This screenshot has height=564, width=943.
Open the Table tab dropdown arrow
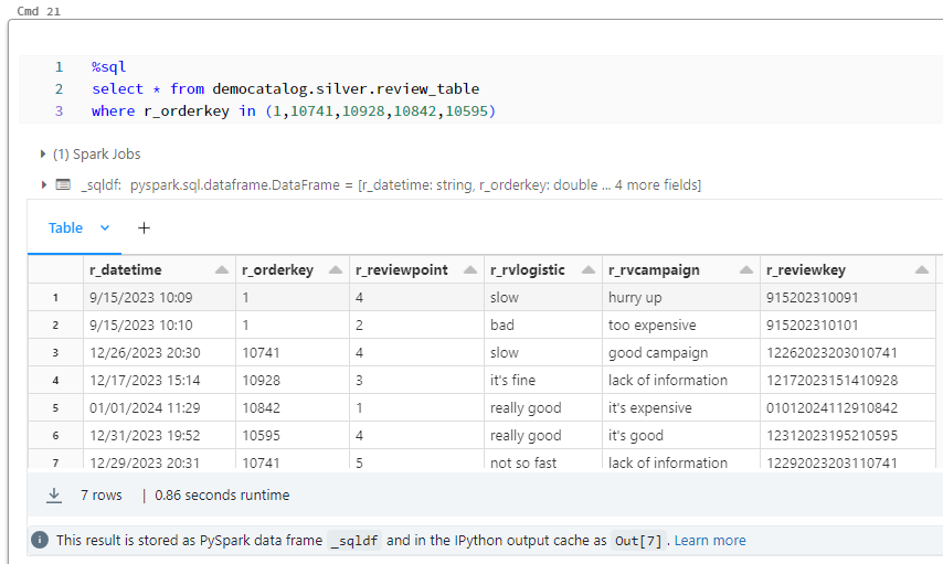click(104, 228)
